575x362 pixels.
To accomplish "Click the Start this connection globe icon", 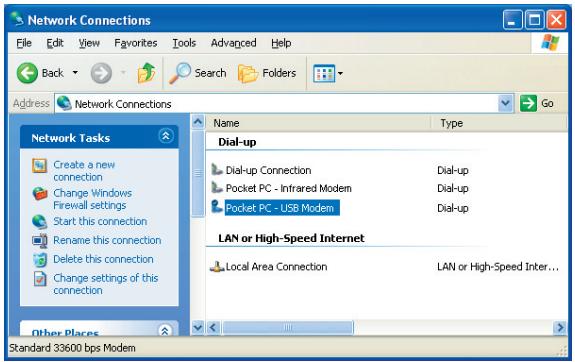I will click(x=40, y=222).
